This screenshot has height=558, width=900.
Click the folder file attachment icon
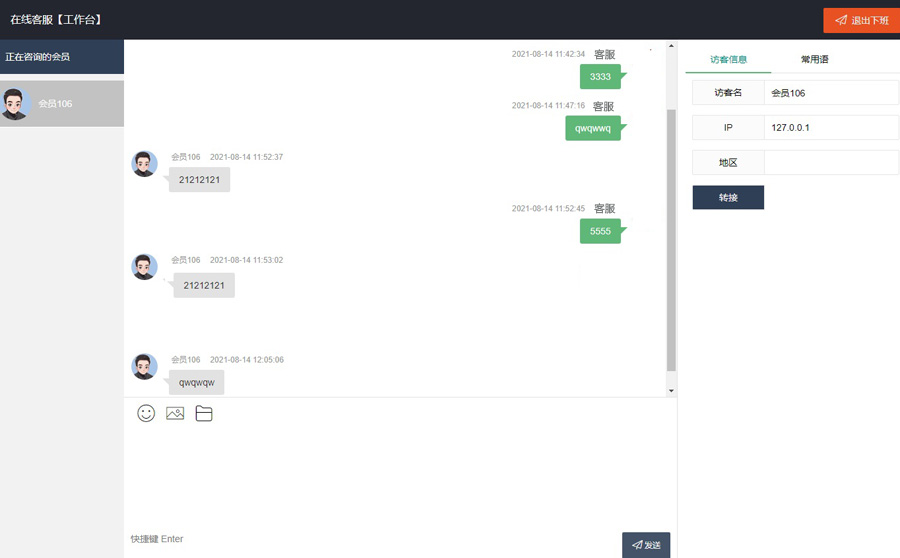204,413
